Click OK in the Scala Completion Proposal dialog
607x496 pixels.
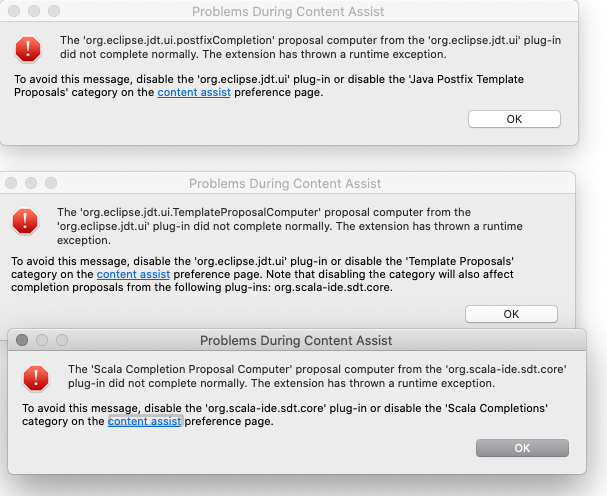522,448
